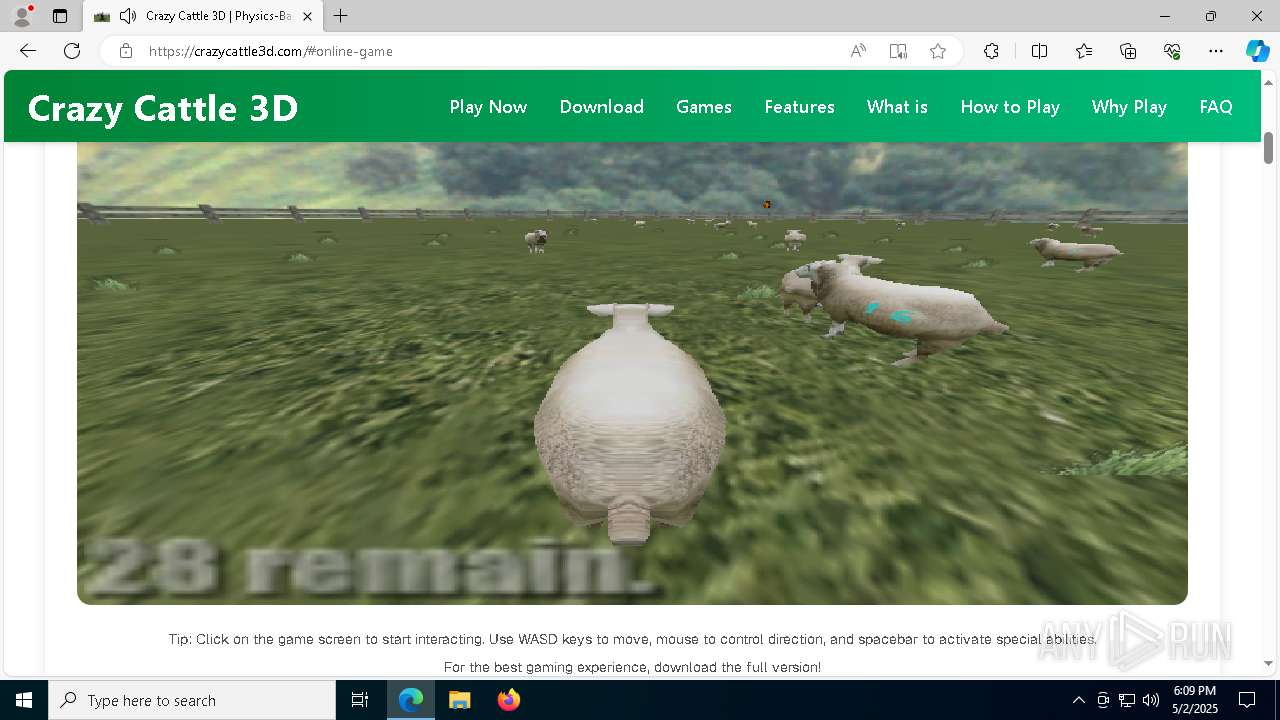1280x720 pixels.
Task: Open the Favorites list icon
Action: (1084, 51)
